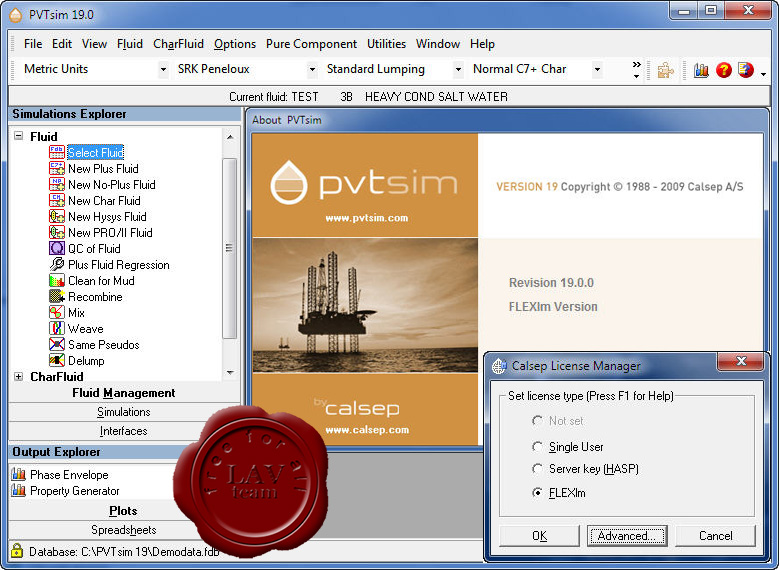Open the Fluid Management section

[x=124, y=393]
